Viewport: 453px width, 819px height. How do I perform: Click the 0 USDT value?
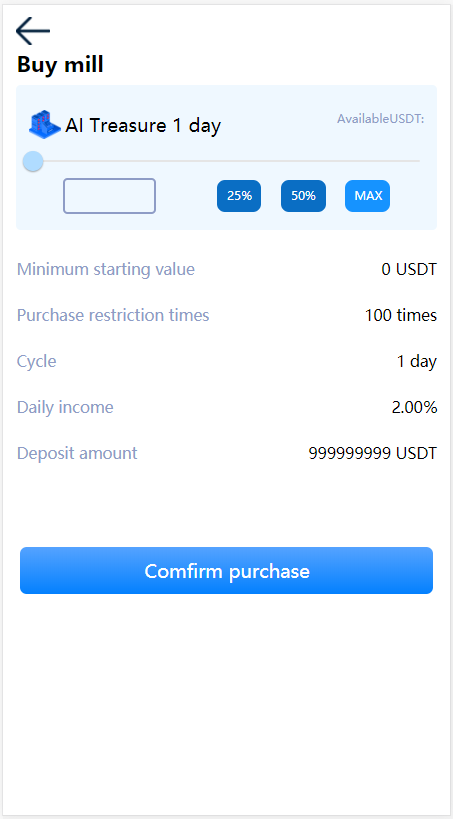click(x=409, y=270)
